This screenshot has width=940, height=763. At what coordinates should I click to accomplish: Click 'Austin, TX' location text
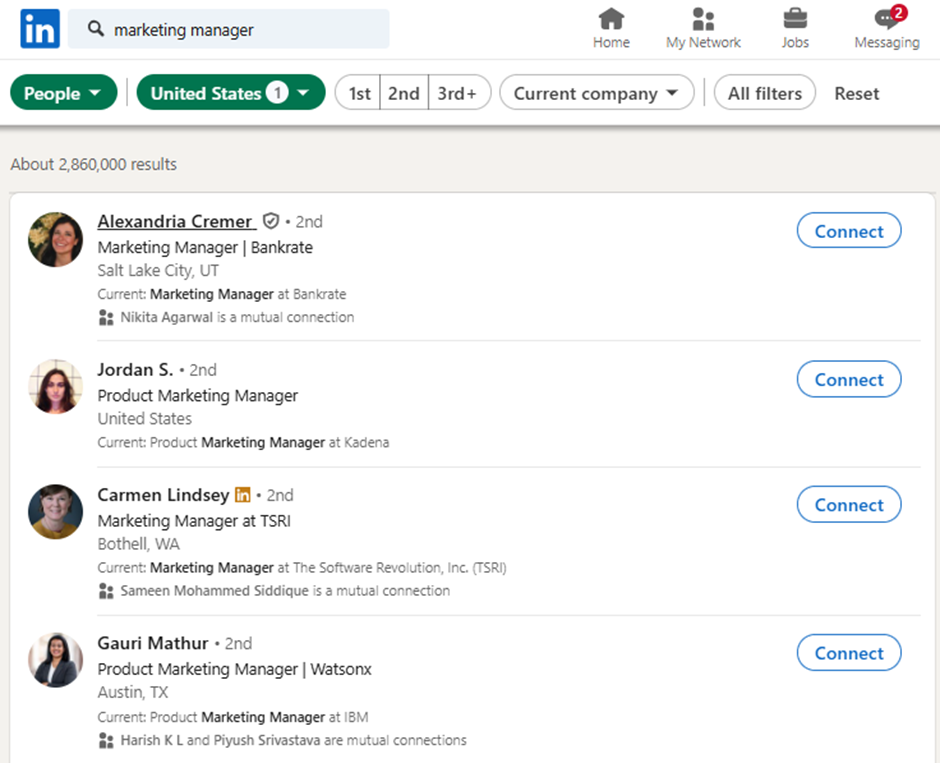click(x=133, y=692)
